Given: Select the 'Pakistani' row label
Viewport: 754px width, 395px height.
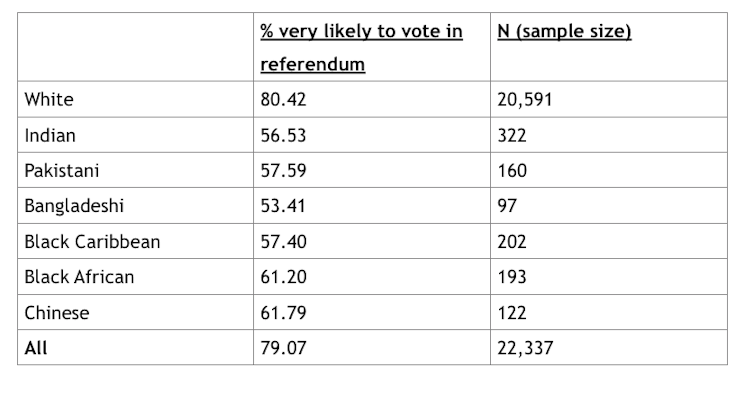Looking at the screenshot, I should click(62, 170).
